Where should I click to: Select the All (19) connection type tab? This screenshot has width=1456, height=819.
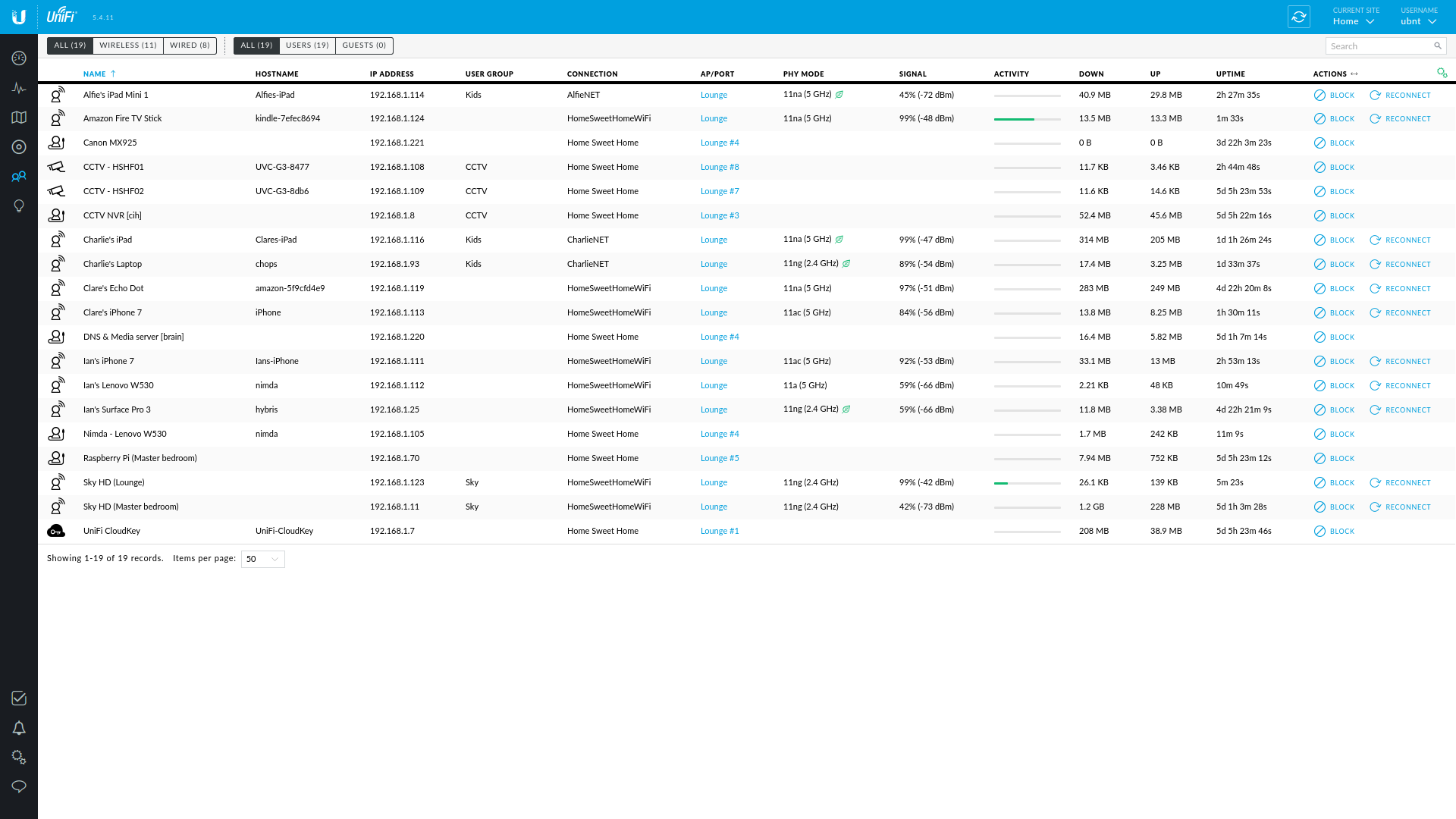click(70, 45)
